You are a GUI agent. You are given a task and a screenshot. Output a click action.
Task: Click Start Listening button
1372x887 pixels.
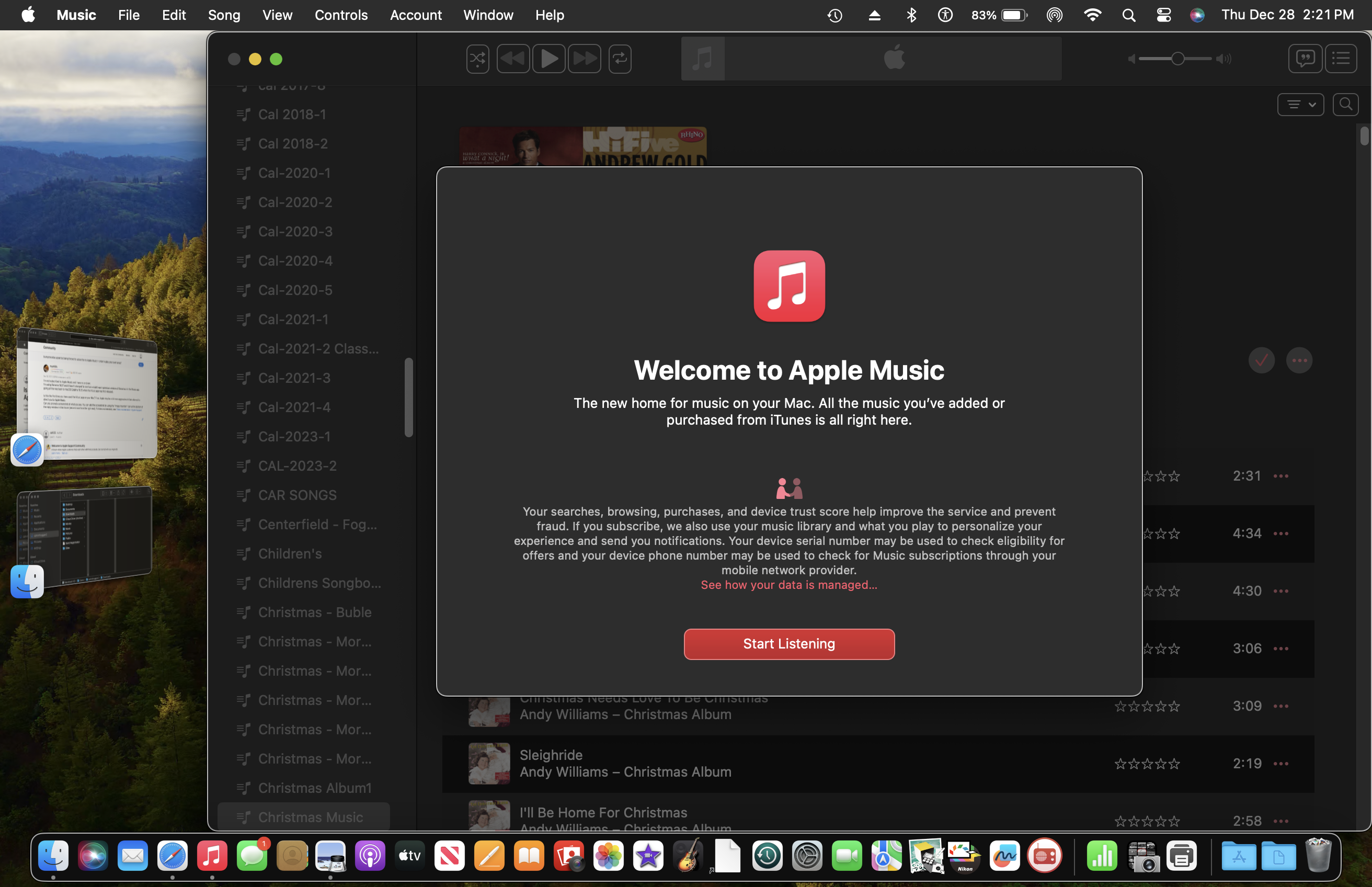pyautogui.click(x=789, y=644)
